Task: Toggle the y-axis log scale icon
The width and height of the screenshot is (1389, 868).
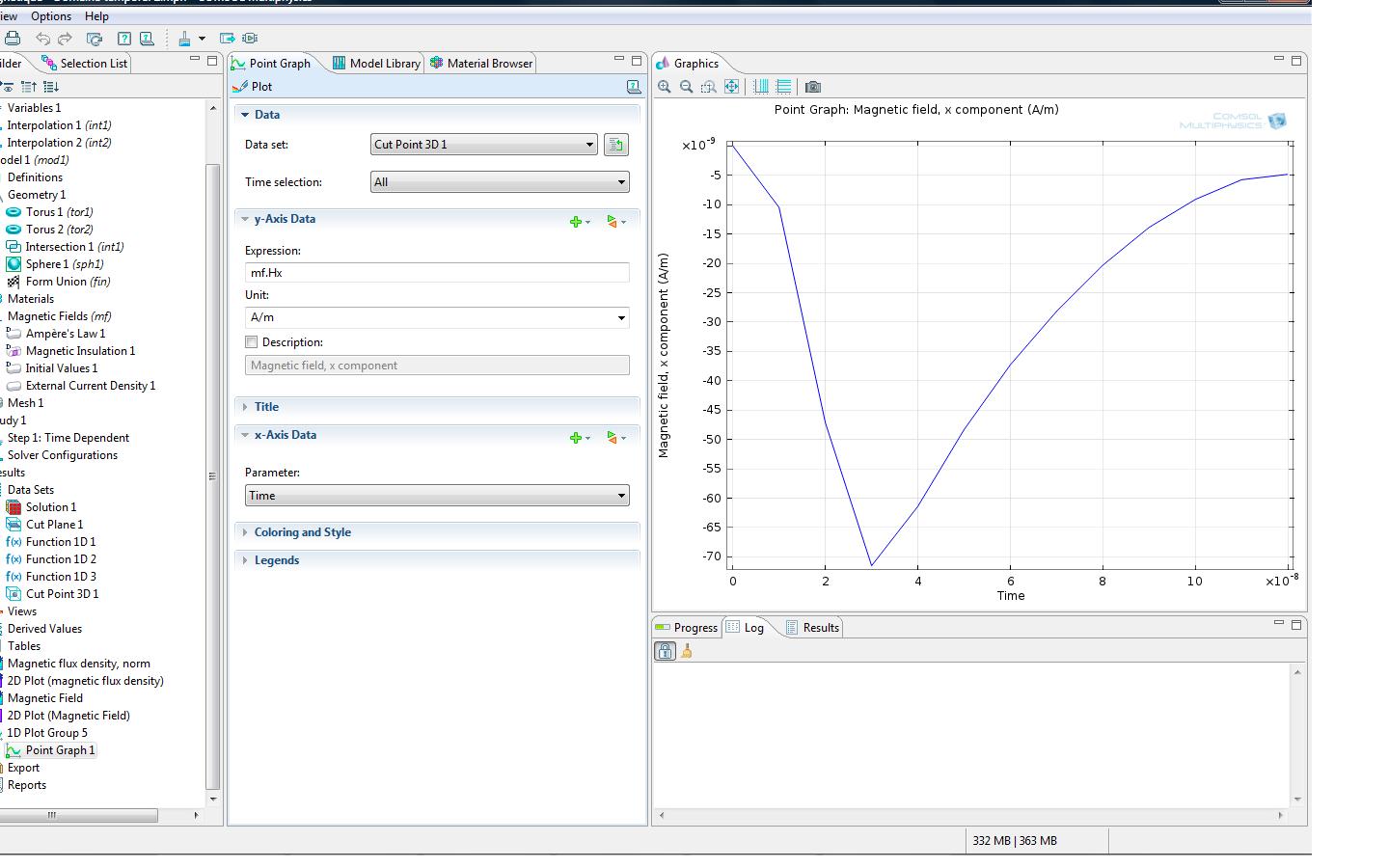Action: tap(783, 87)
